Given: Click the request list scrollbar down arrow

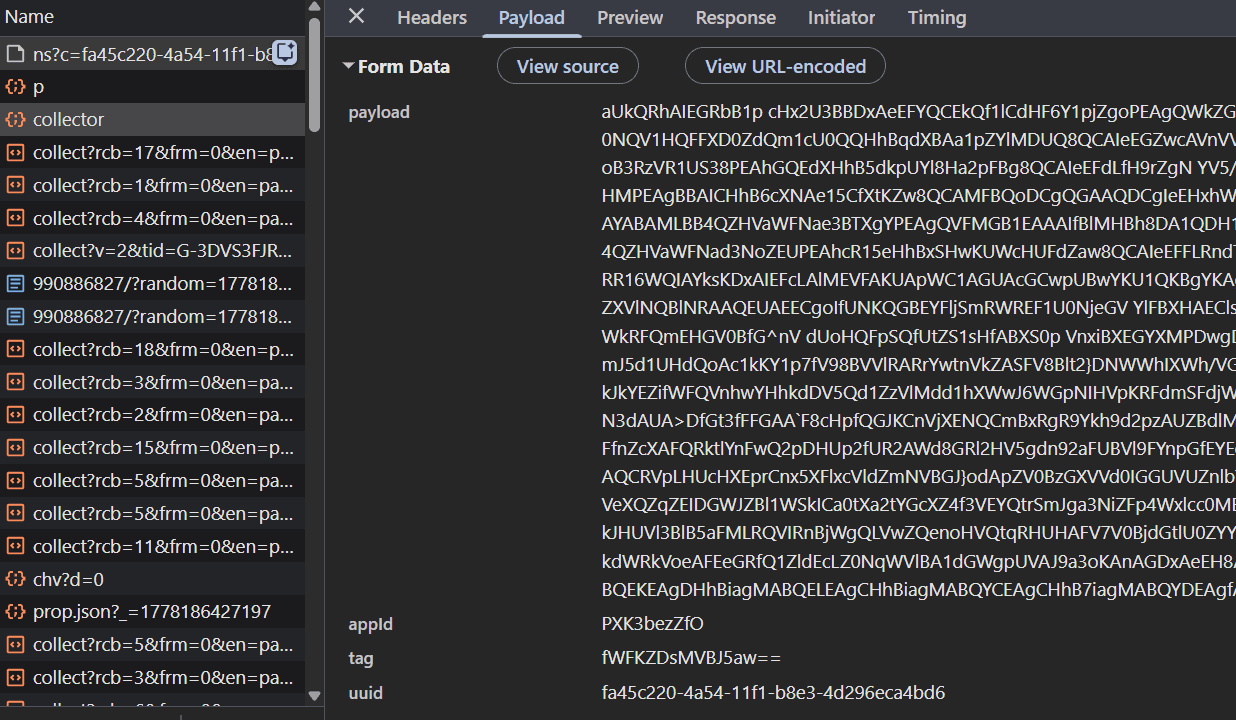Looking at the screenshot, I should coord(314,695).
